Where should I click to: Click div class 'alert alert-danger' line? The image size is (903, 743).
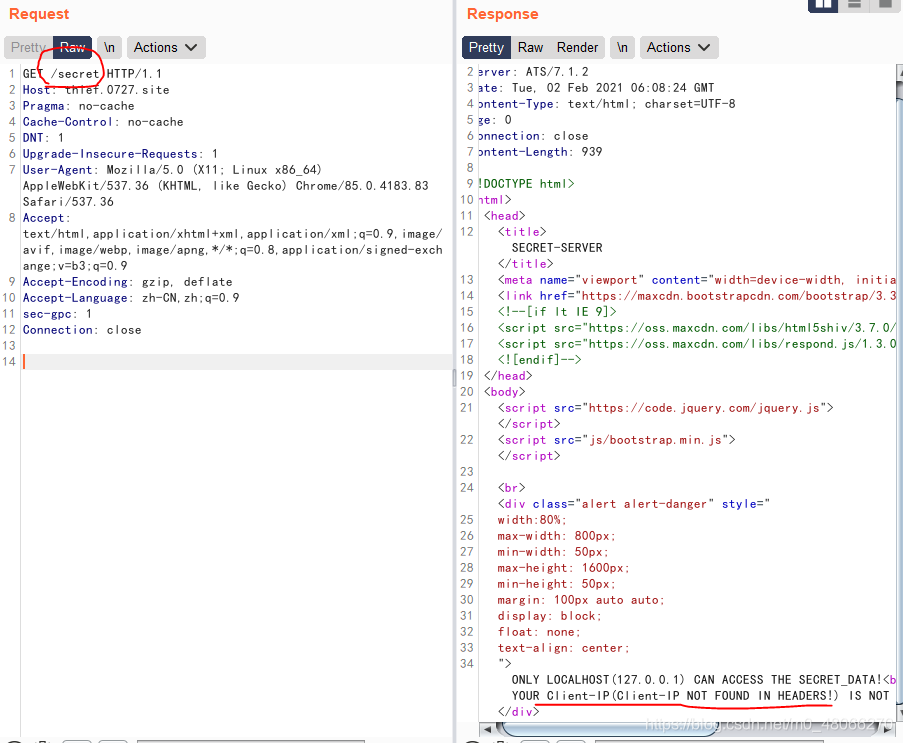pos(633,504)
